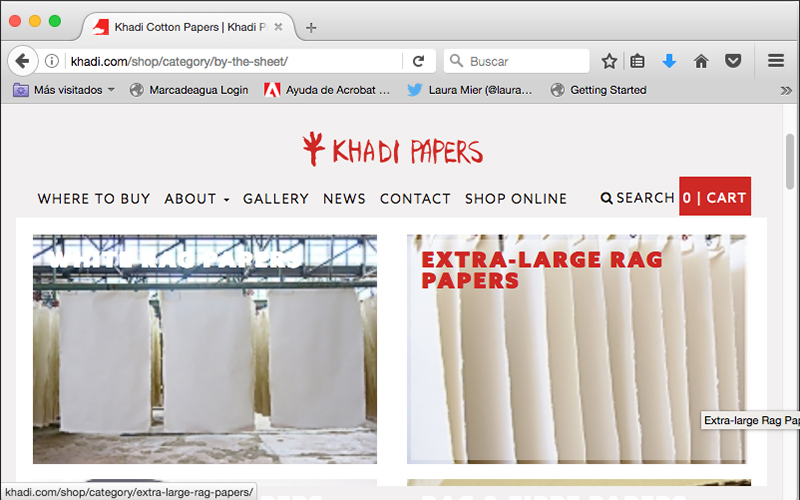Bookmark this page with the star icon
800x500 pixels.
coord(609,61)
